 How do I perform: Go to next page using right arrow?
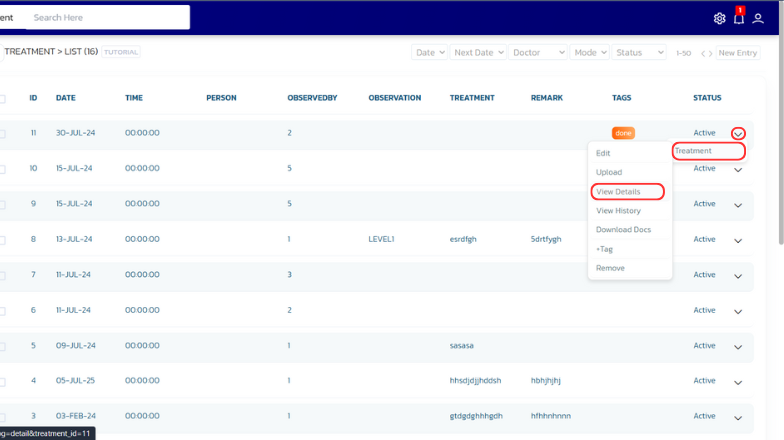pos(710,53)
